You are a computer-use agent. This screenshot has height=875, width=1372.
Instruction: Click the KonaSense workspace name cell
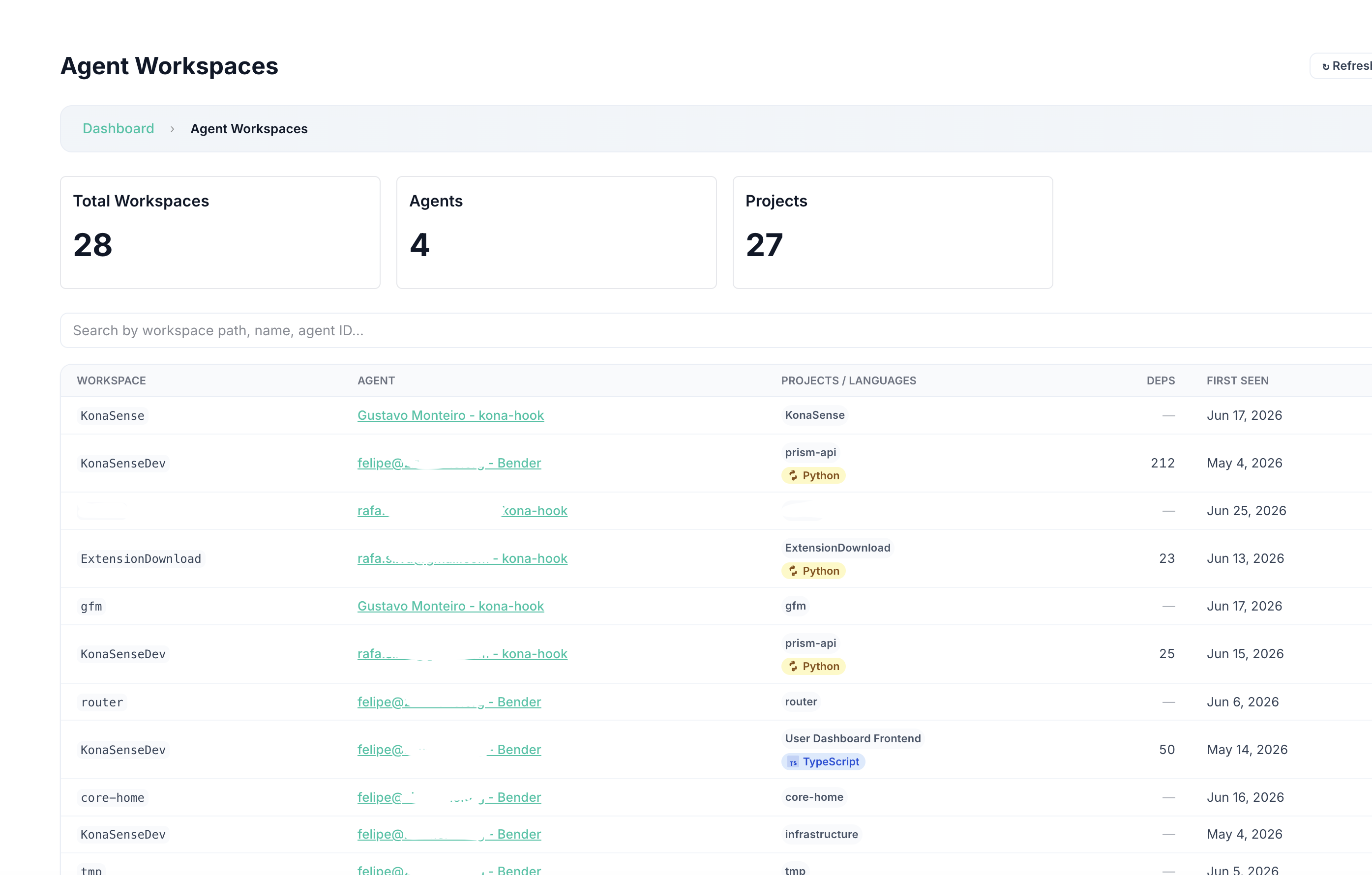[x=112, y=416]
